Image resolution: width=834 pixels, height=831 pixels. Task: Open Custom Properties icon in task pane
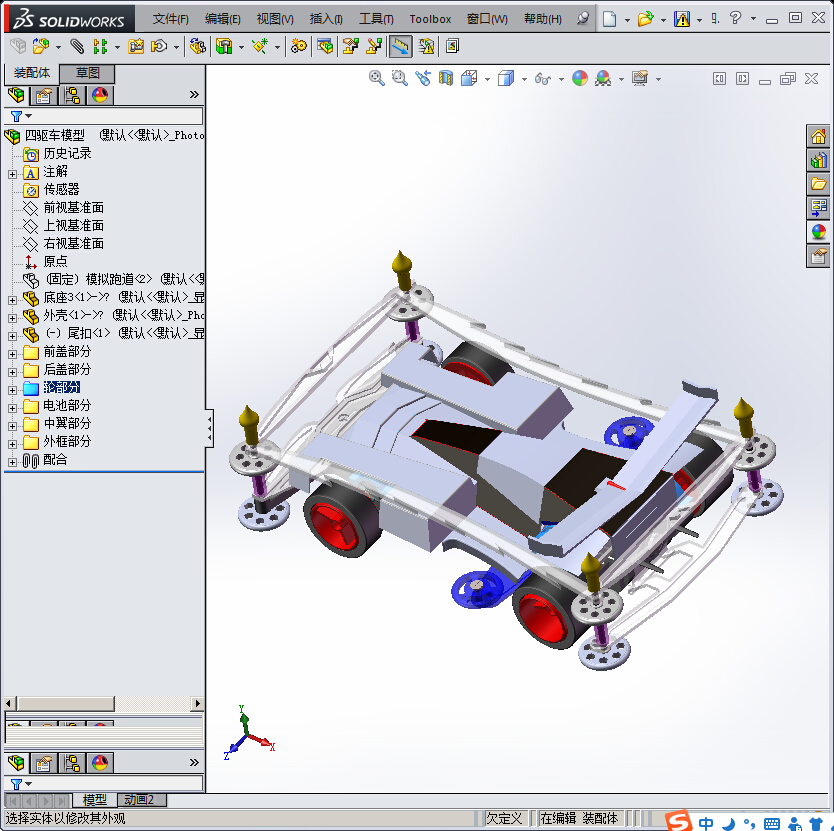click(818, 256)
